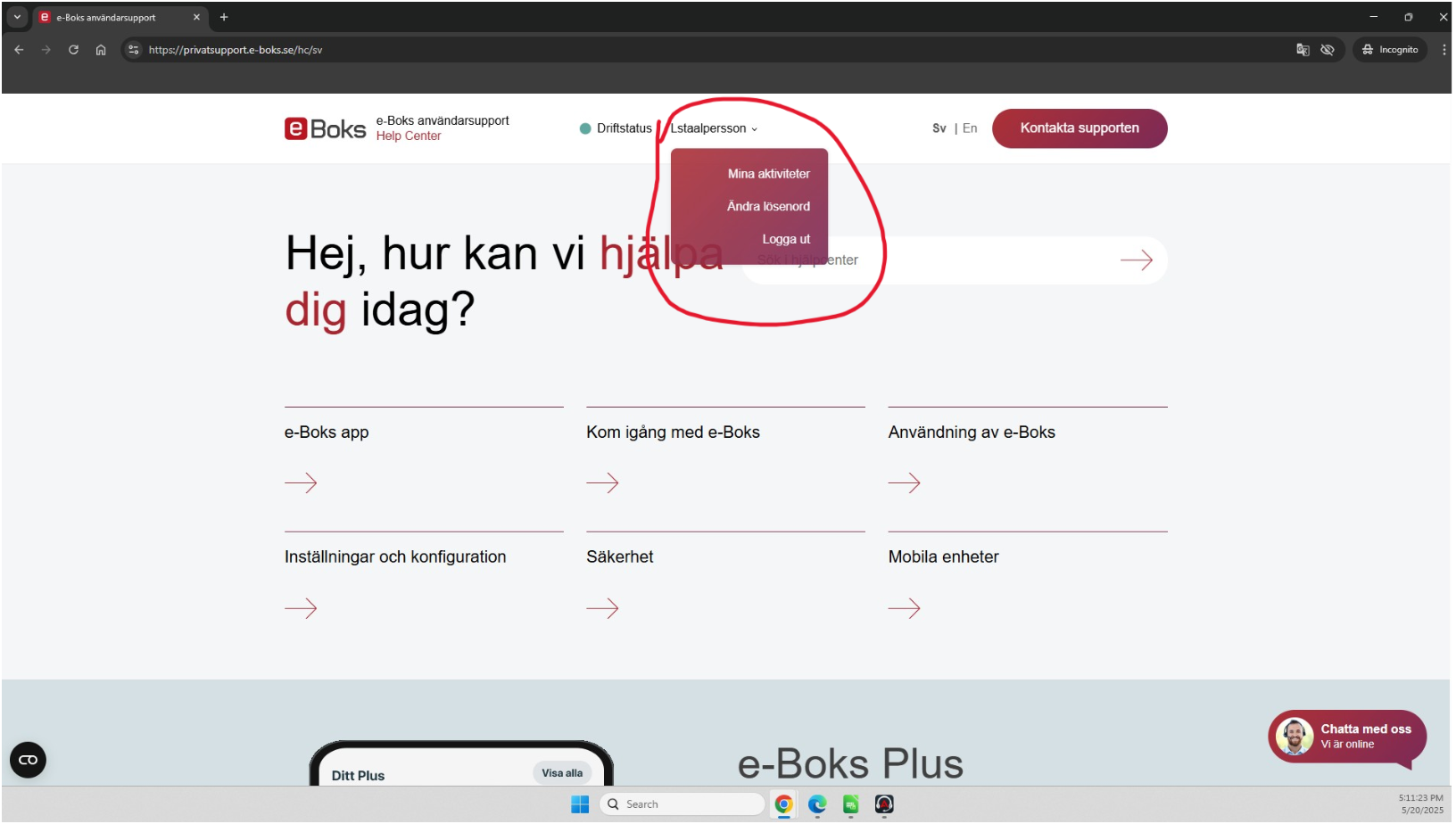Open Microsoft Edge from the taskbar
This screenshot has height=824, width=1456.
click(x=817, y=805)
